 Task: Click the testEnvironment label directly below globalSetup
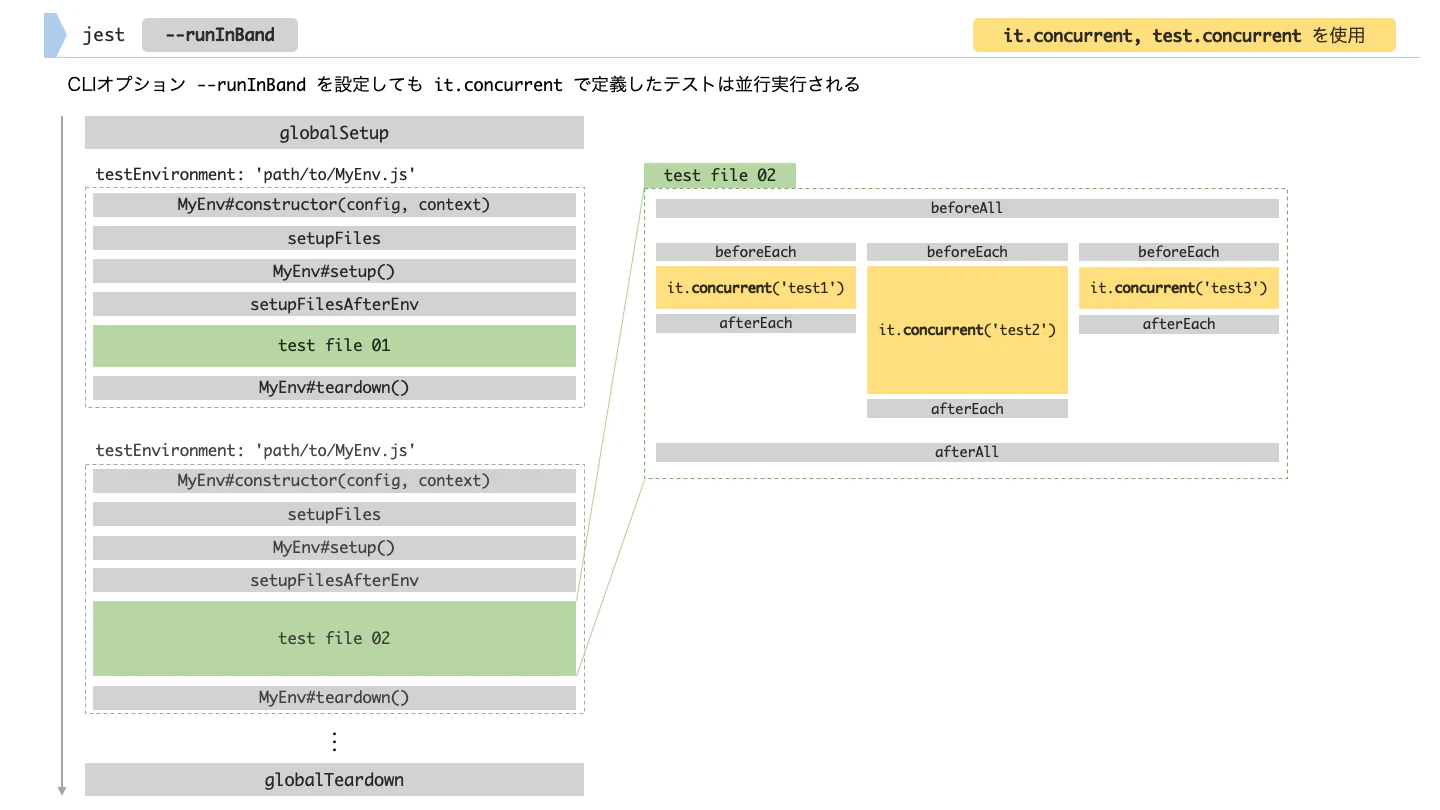click(256, 174)
